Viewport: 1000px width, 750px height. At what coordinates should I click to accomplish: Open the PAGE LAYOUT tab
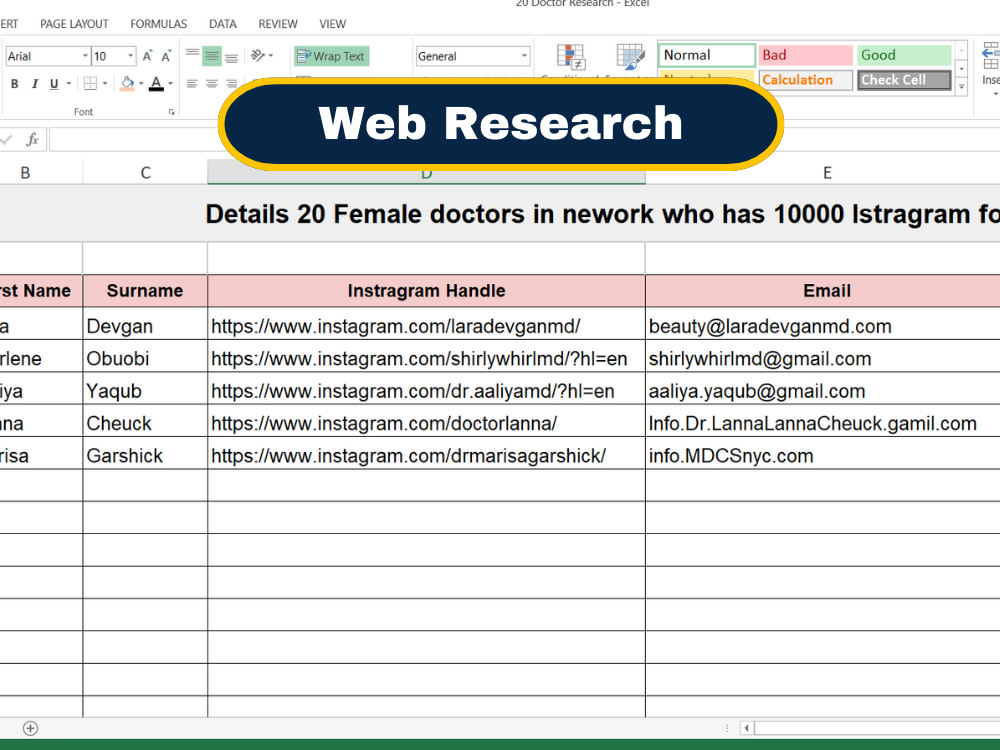(x=74, y=24)
